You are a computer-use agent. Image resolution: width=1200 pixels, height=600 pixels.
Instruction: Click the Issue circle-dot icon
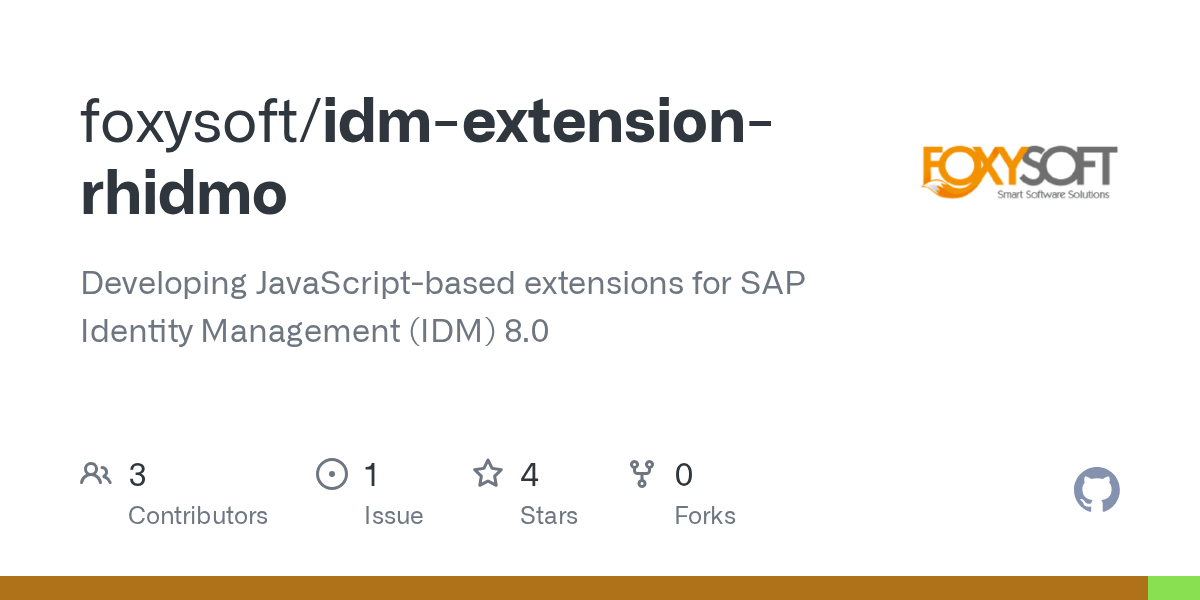click(332, 474)
